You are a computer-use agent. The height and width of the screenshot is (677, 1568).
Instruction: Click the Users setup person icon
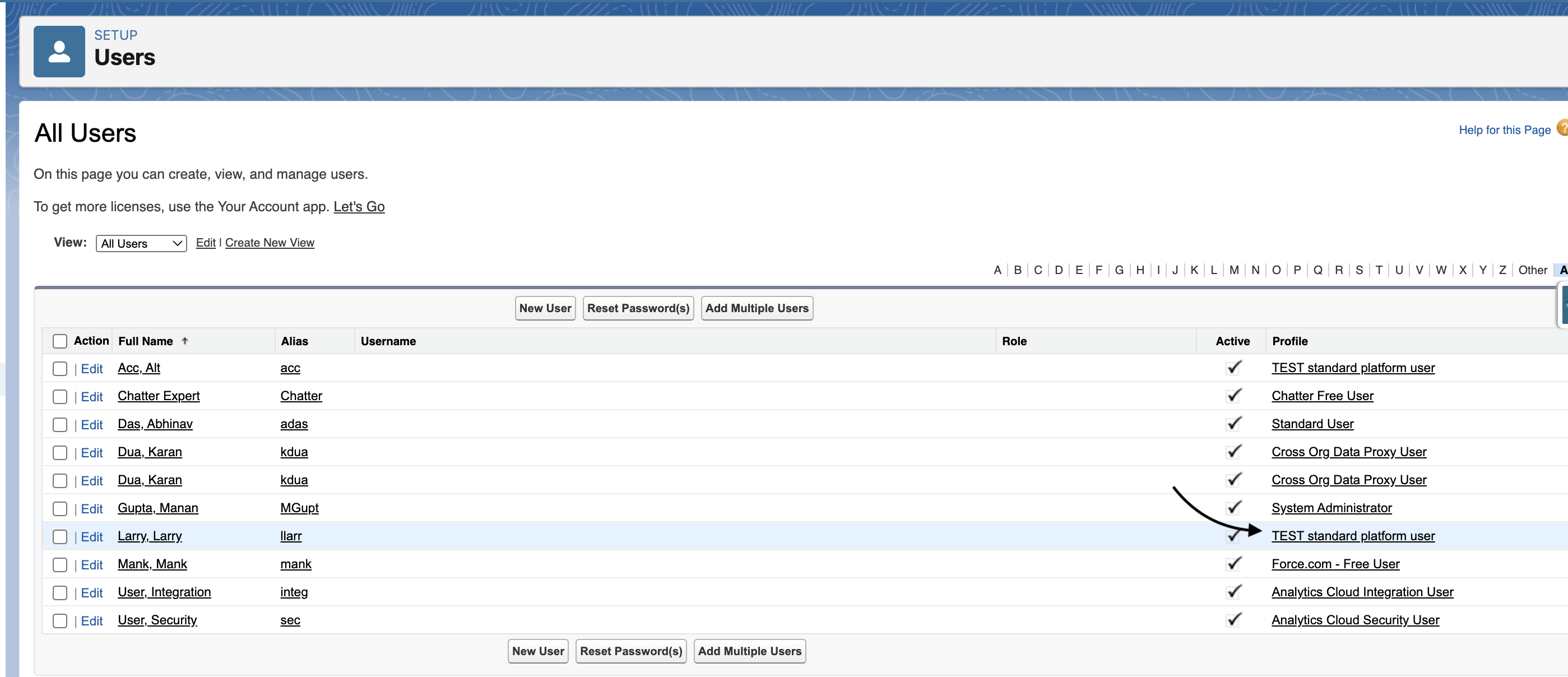pos(59,51)
